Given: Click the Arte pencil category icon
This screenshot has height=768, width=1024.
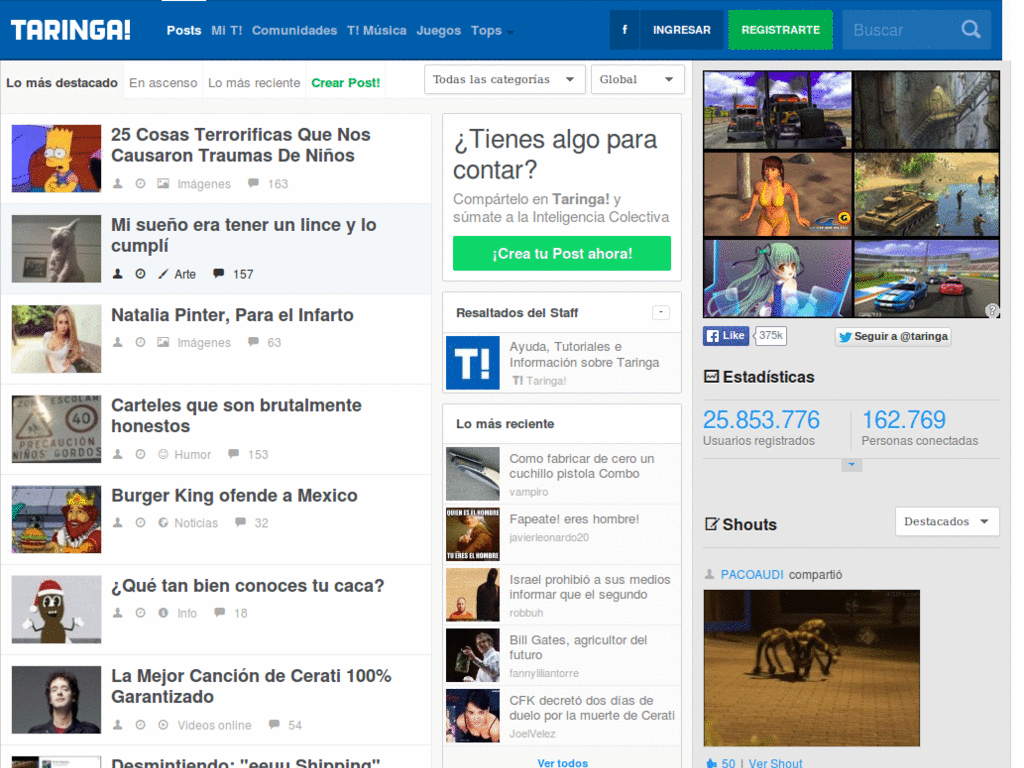Looking at the screenshot, I should click(x=163, y=274).
